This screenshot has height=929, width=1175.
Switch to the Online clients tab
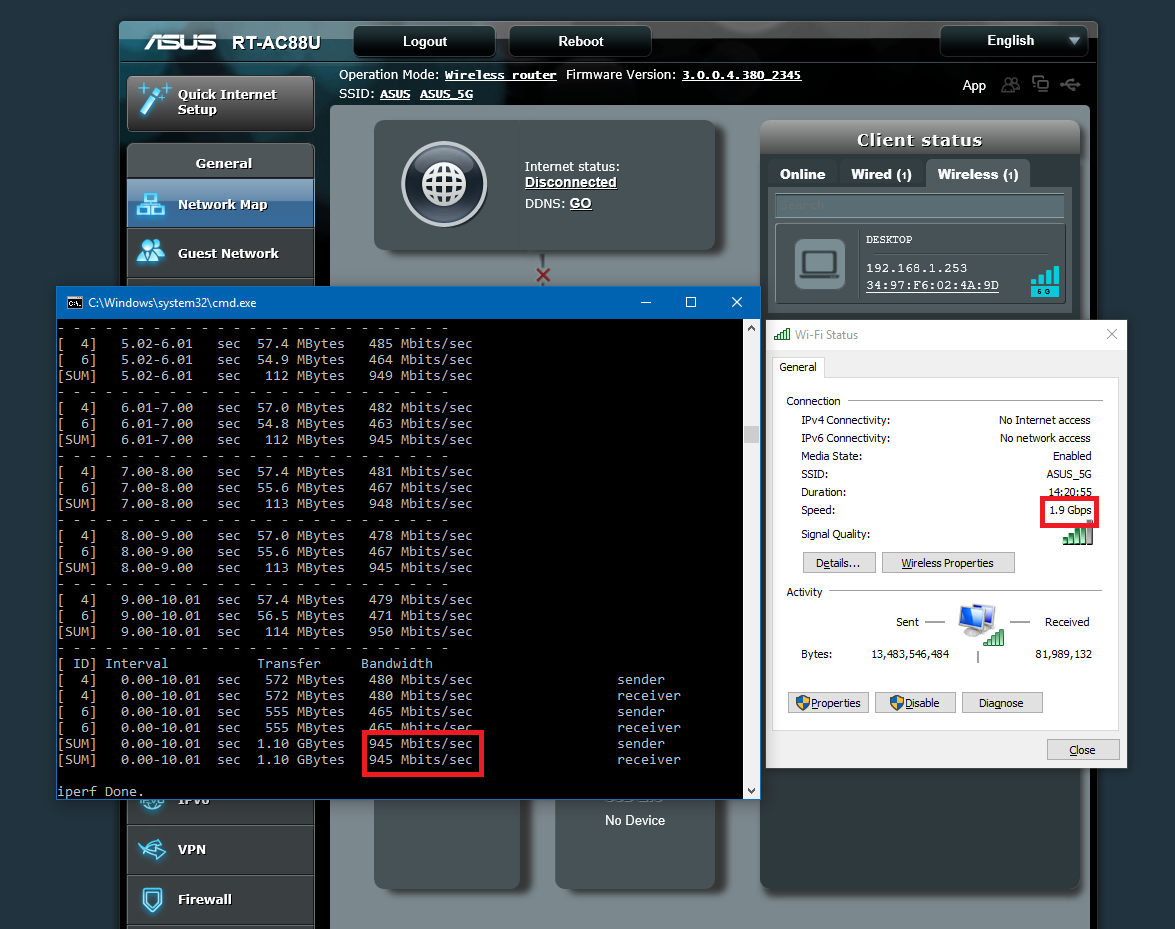802,174
